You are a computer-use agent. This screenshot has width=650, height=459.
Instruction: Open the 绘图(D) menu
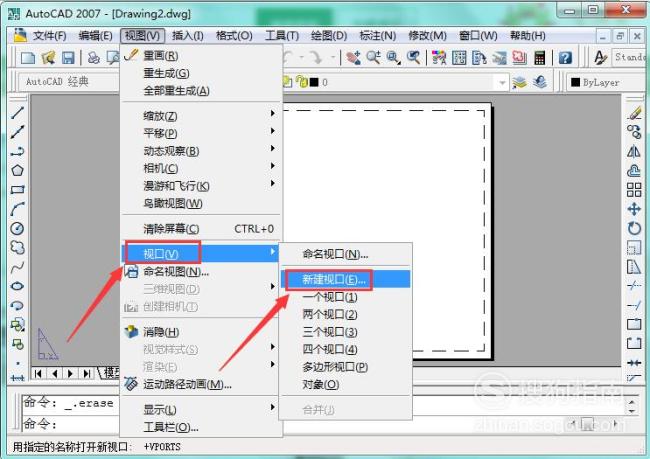329,36
